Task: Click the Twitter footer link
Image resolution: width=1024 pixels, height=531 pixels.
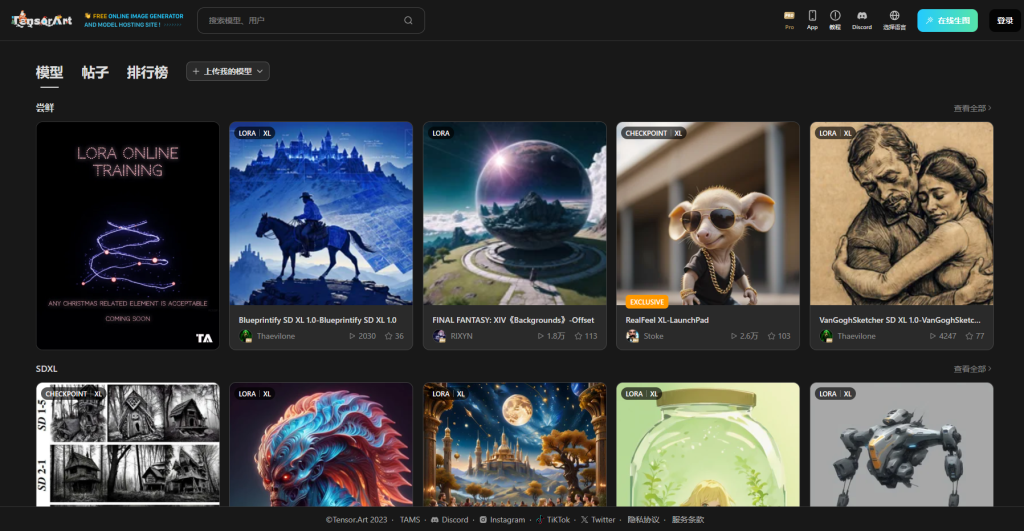Action: (598, 520)
